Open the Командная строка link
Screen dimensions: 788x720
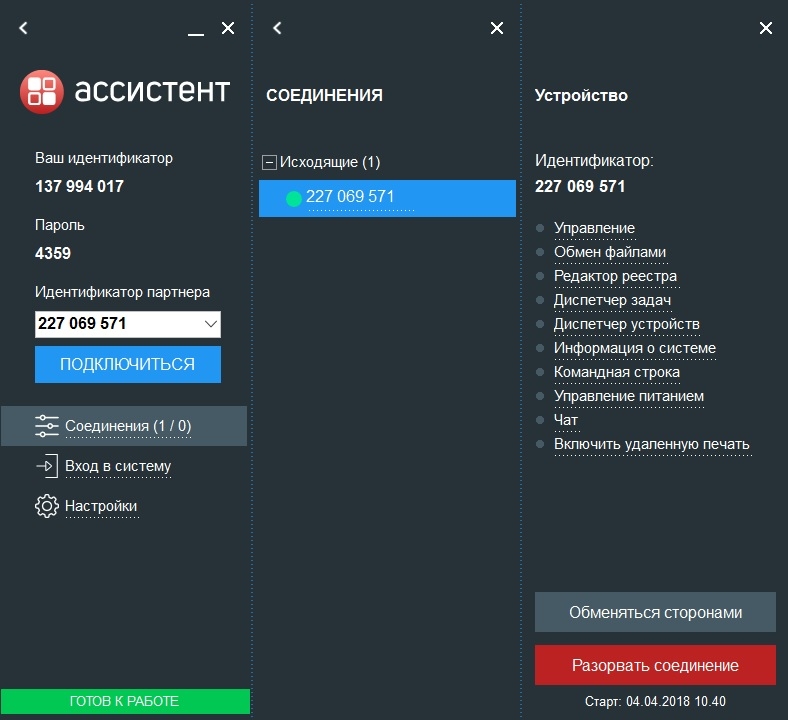(x=617, y=372)
